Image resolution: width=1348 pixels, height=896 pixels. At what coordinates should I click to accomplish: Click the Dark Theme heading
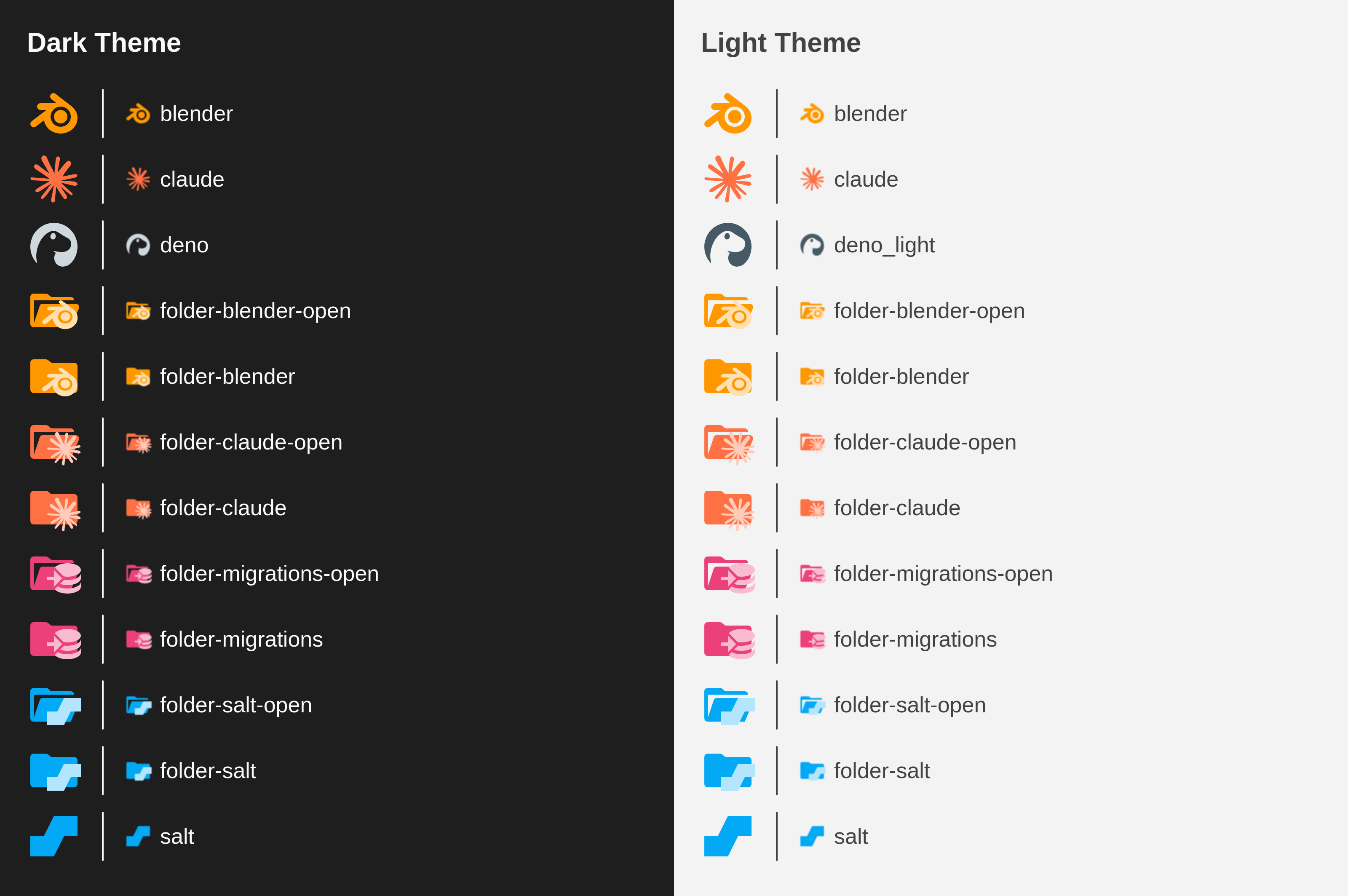coord(104,43)
